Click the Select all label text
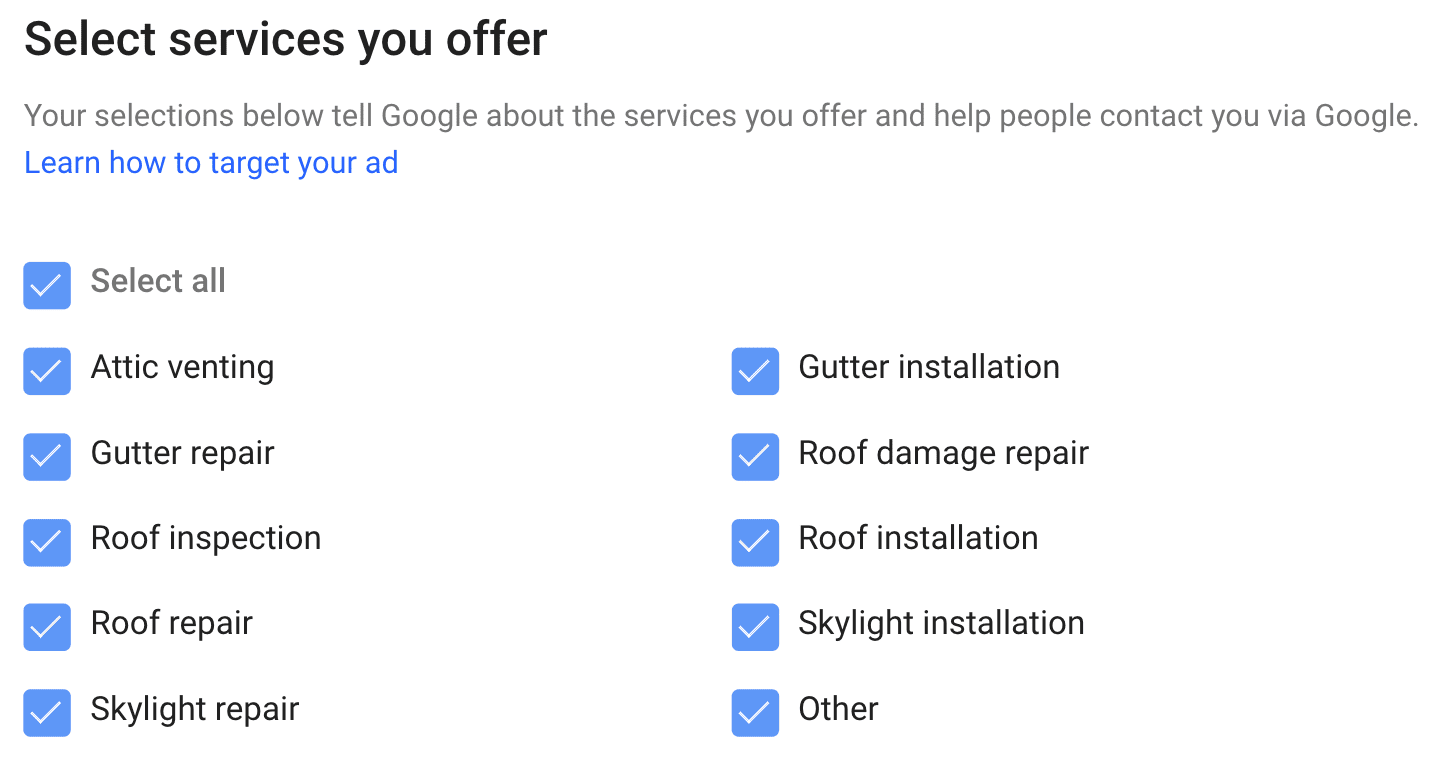Viewport: 1438px width, 770px height. coord(158,282)
